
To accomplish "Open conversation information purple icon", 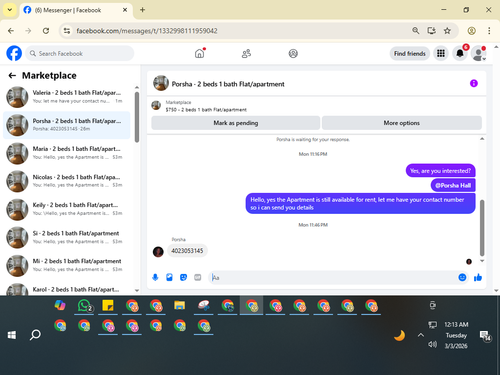I will click(474, 83).
